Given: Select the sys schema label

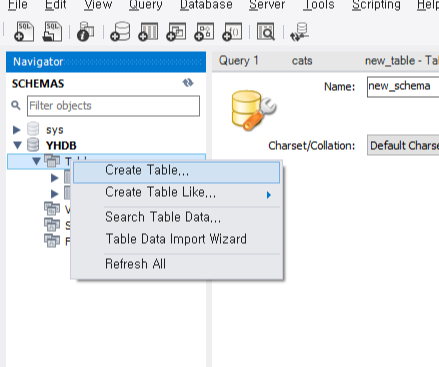Looking at the screenshot, I should [54, 130].
